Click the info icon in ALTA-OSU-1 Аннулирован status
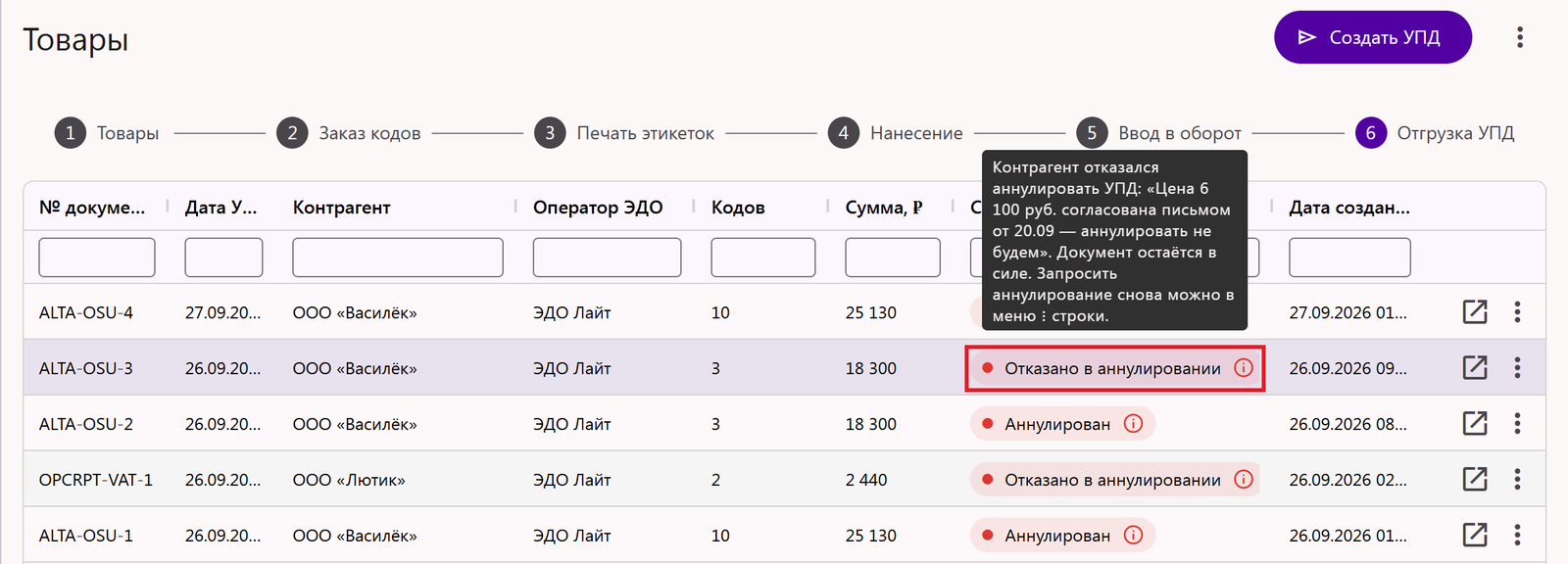1568x564 pixels. click(x=1133, y=536)
